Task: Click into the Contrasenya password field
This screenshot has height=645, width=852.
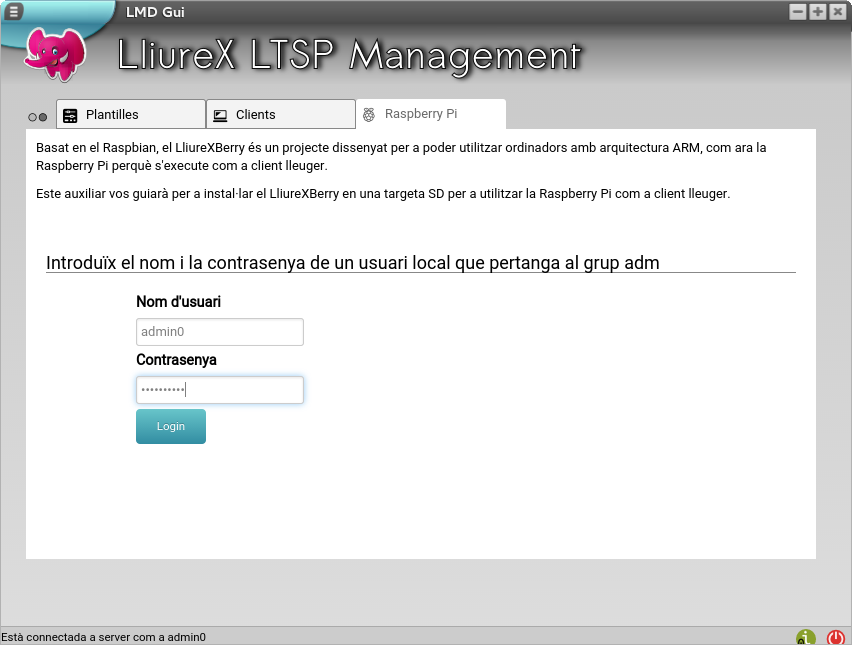Action: pos(219,390)
